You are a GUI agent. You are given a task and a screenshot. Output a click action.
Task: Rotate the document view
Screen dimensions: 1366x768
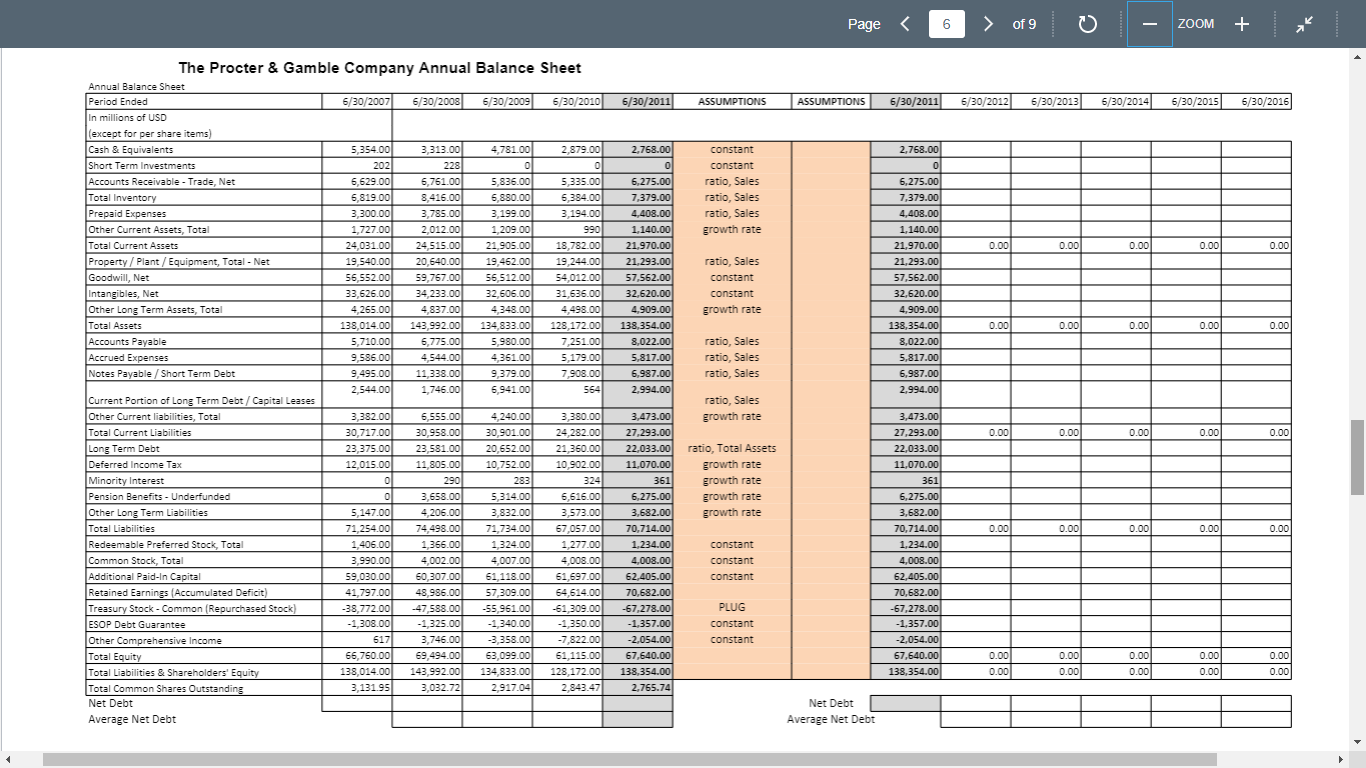1088,23
